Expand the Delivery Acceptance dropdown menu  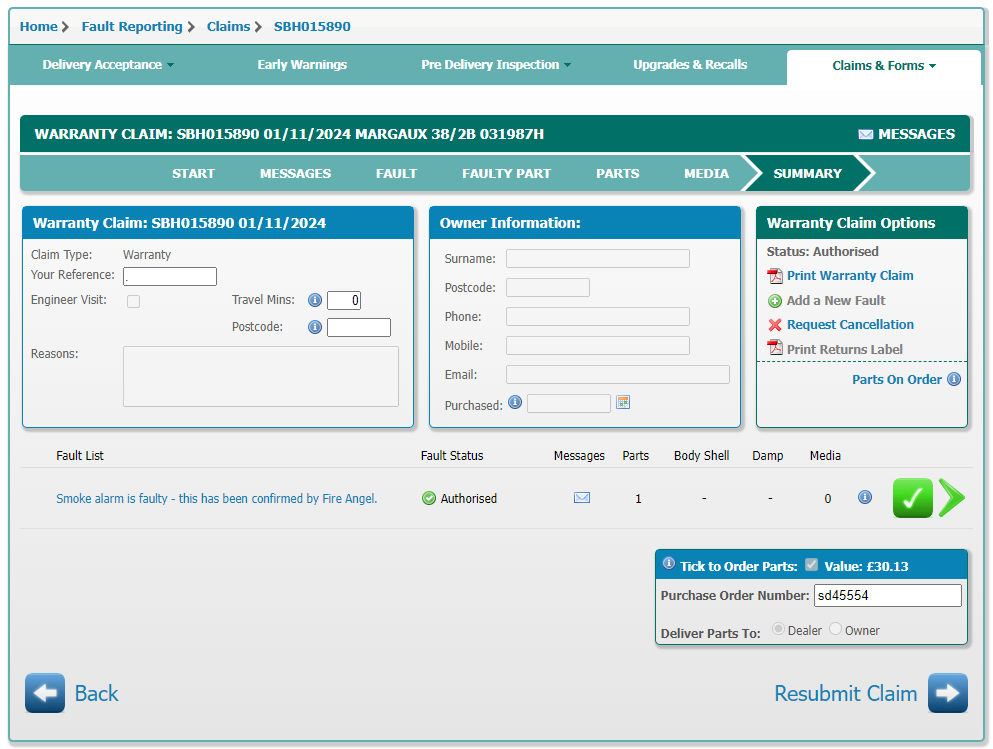coord(108,65)
